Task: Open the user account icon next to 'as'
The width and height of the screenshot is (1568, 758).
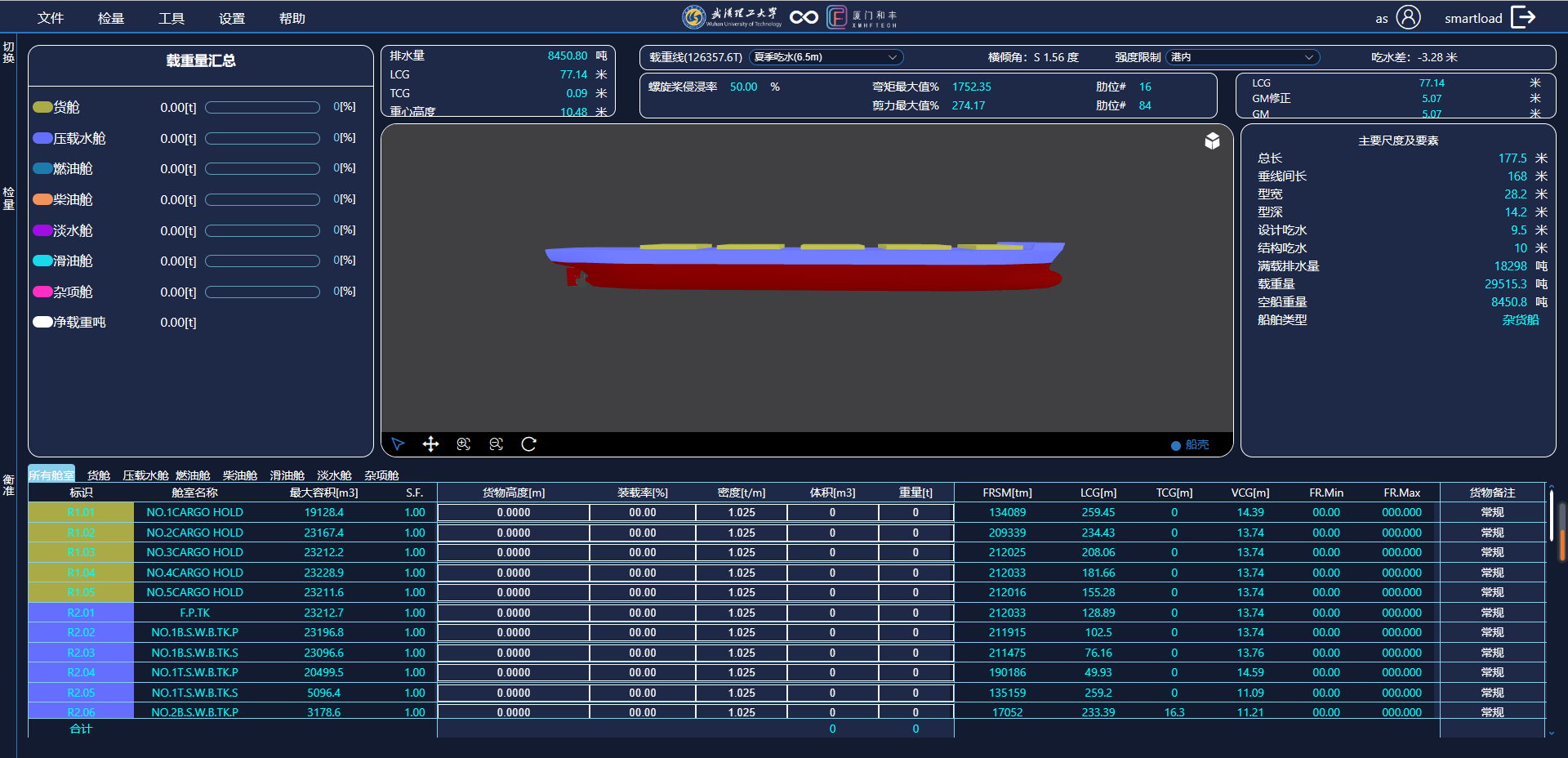Action: pos(1407,16)
